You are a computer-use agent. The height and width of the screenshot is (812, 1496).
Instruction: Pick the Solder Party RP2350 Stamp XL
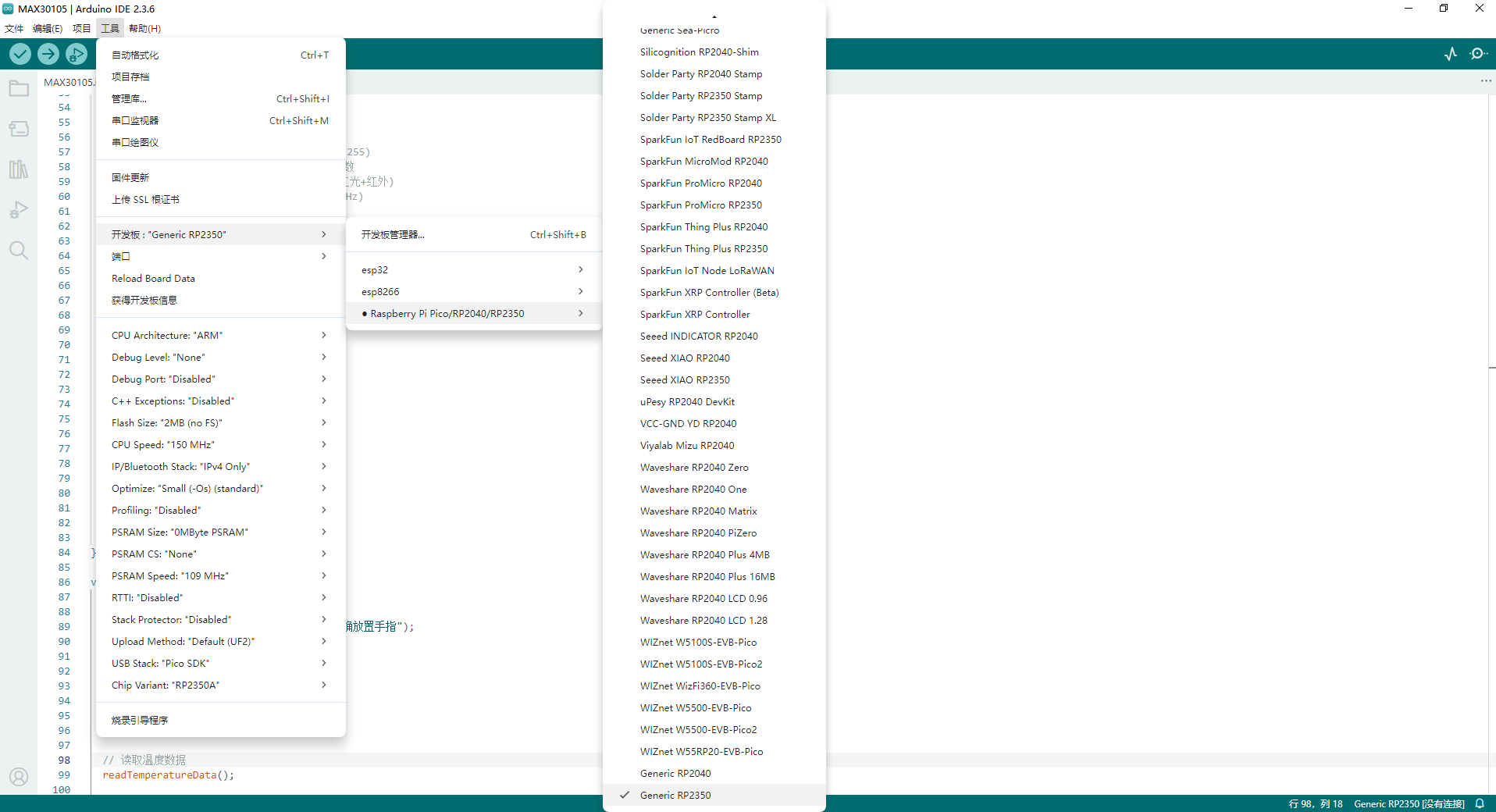714,117
